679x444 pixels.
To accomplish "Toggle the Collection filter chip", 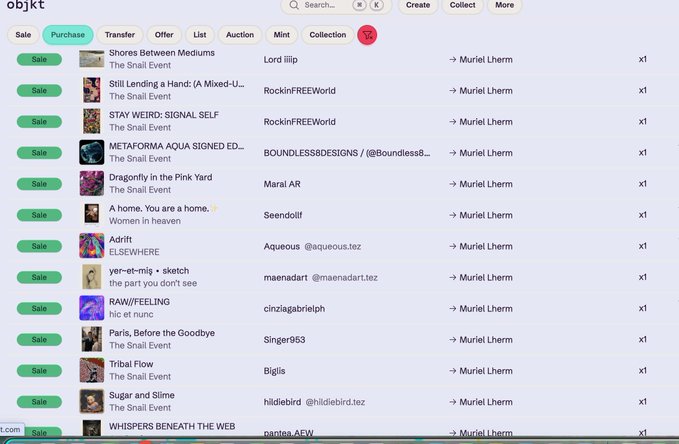I will pos(328,35).
